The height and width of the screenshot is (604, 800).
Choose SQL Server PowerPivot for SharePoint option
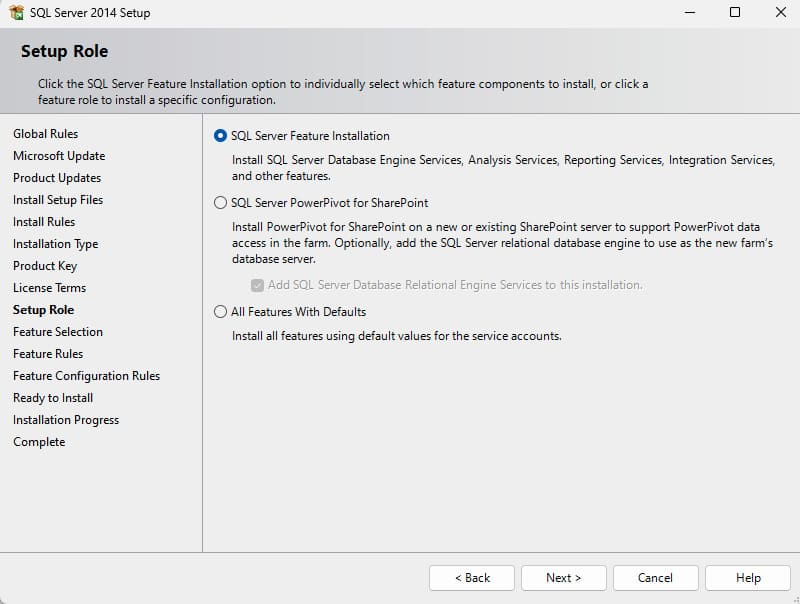(x=221, y=202)
